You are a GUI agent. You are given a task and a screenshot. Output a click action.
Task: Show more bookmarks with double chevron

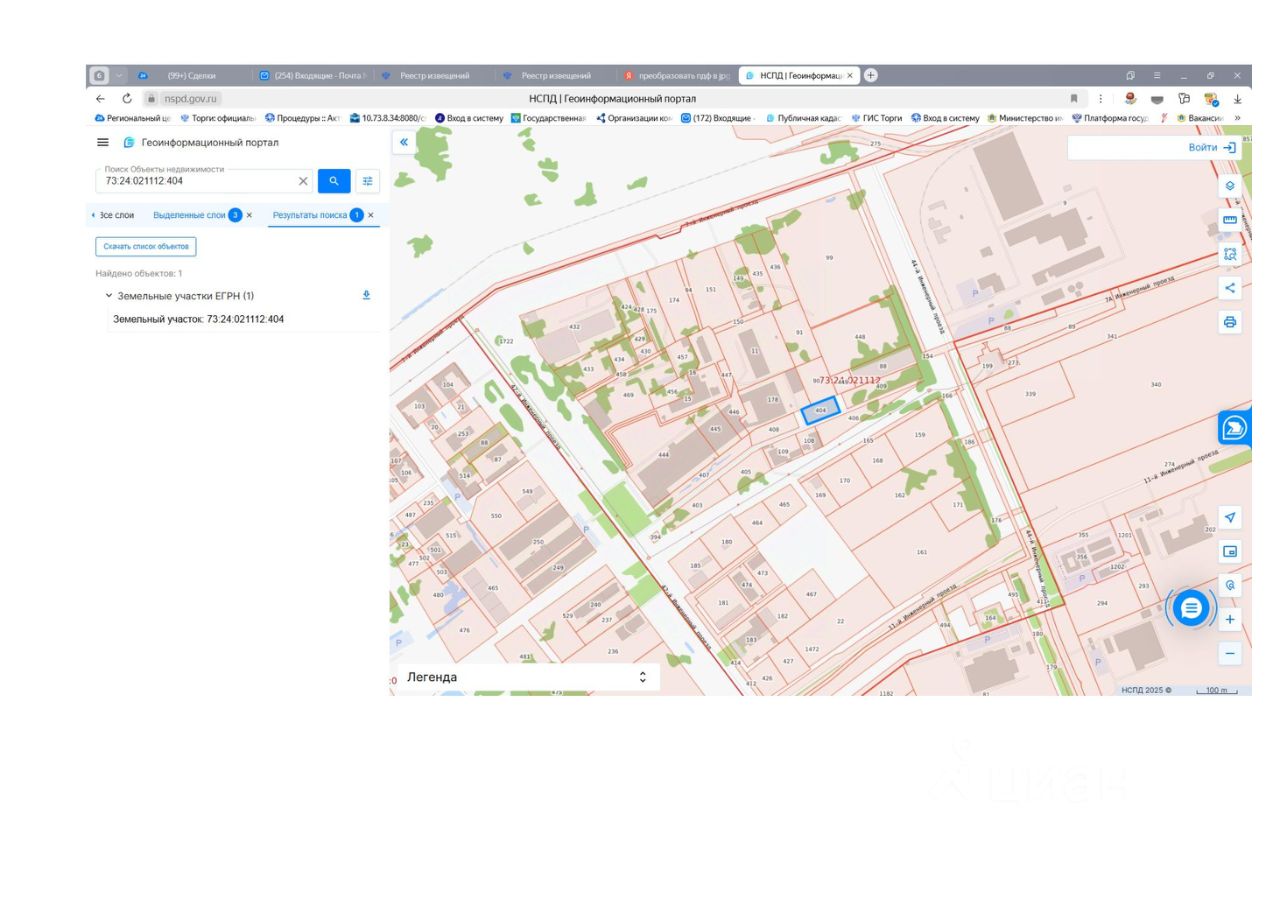[1238, 118]
